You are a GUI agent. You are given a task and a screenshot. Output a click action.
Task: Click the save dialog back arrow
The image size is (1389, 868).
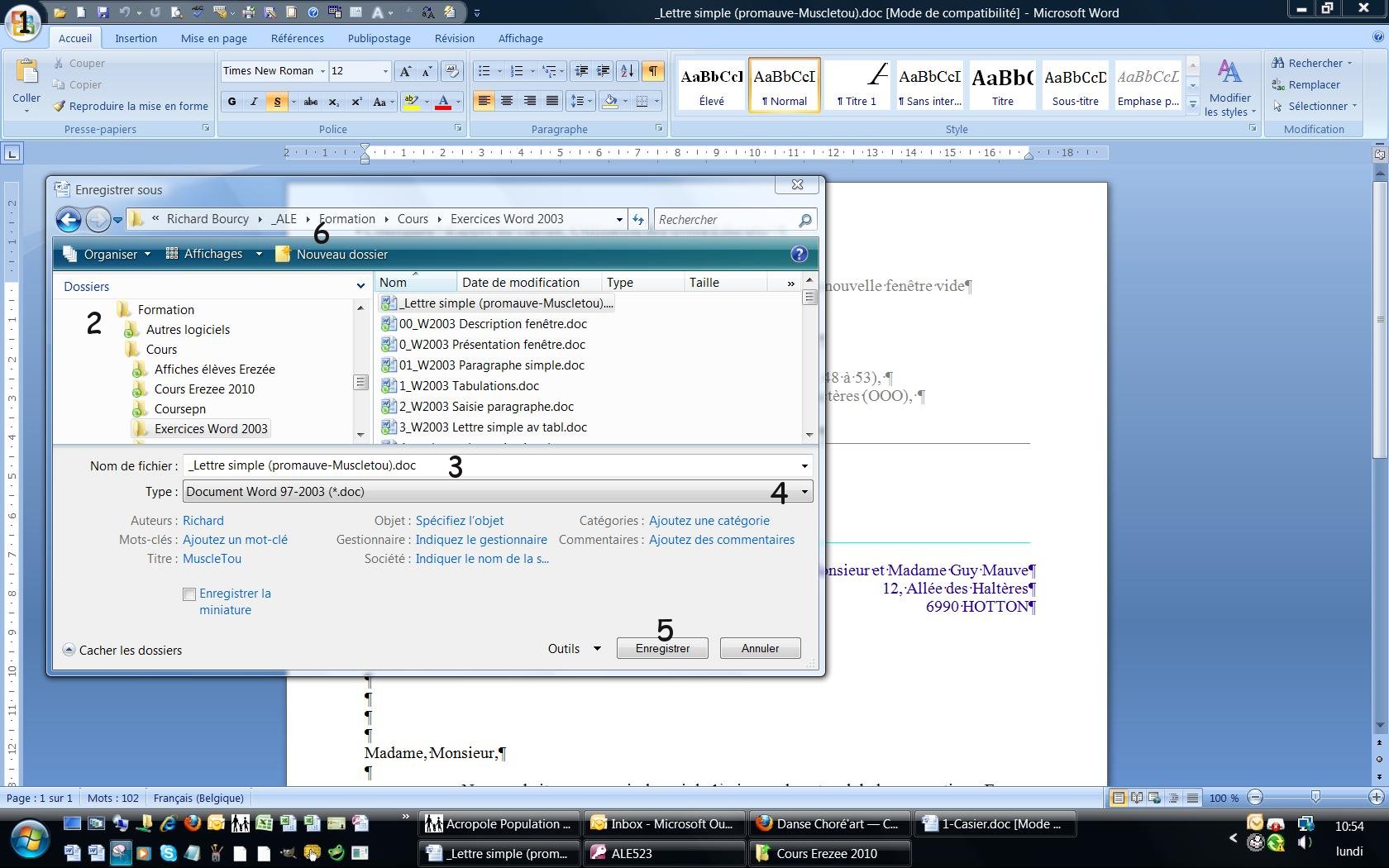(x=69, y=220)
